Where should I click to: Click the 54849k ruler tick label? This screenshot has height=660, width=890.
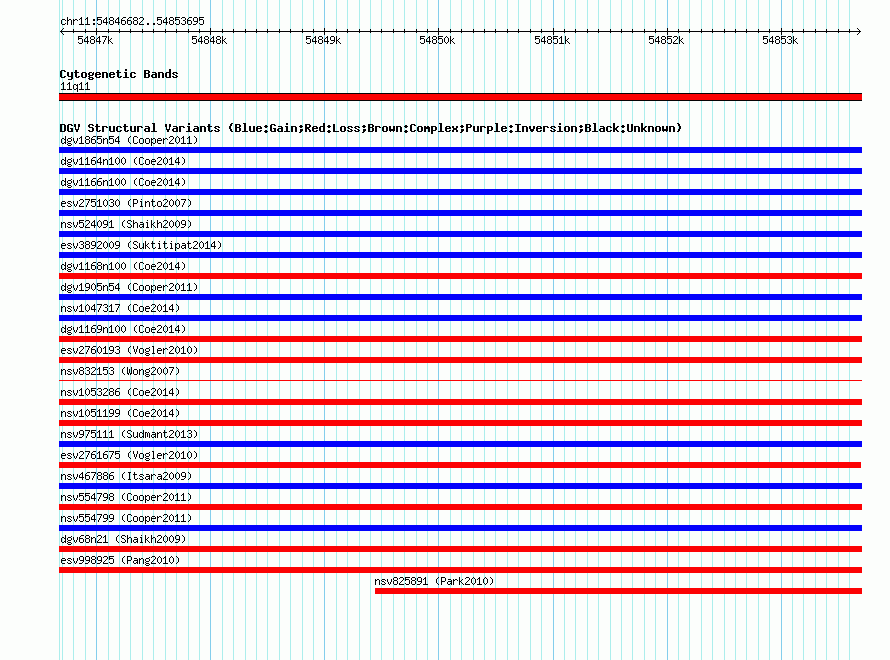[324, 40]
